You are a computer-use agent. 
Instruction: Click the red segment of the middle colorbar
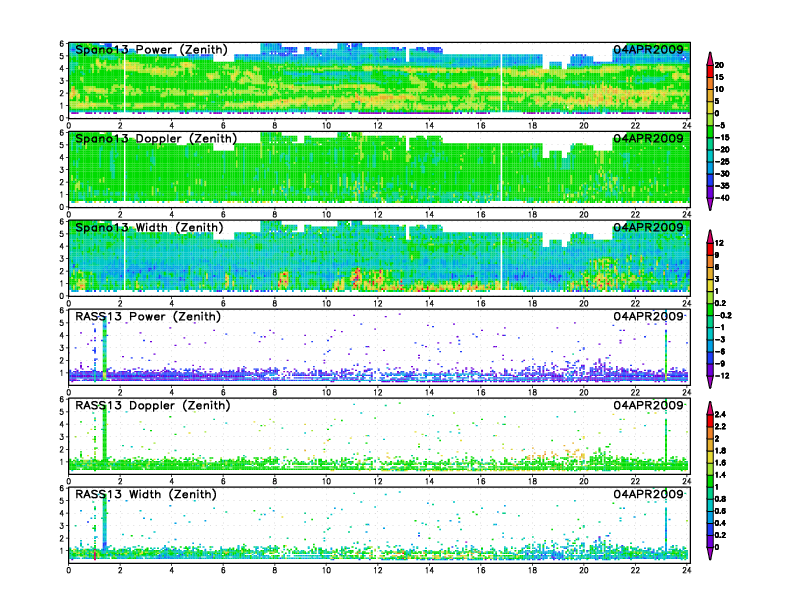point(710,248)
